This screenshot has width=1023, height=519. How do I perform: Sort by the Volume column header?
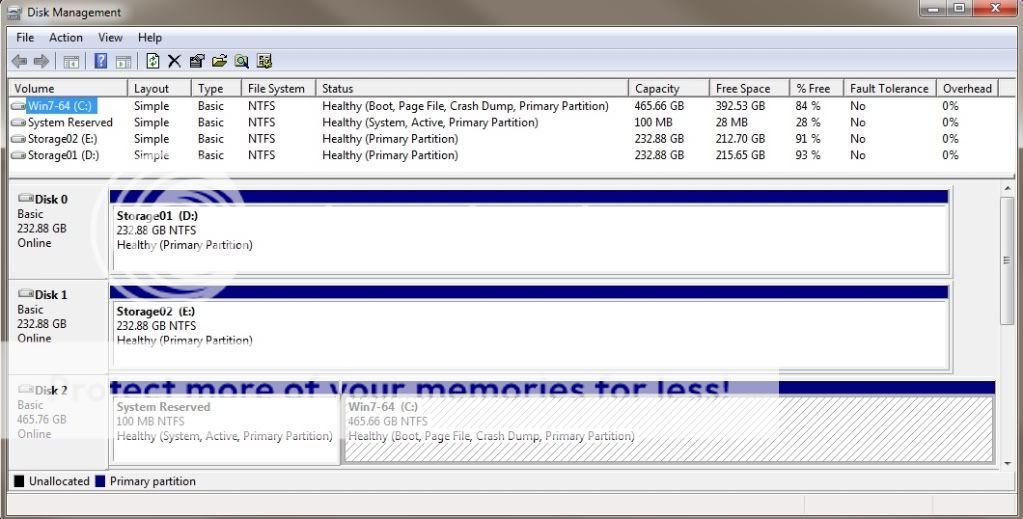pyautogui.click(x=68, y=88)
